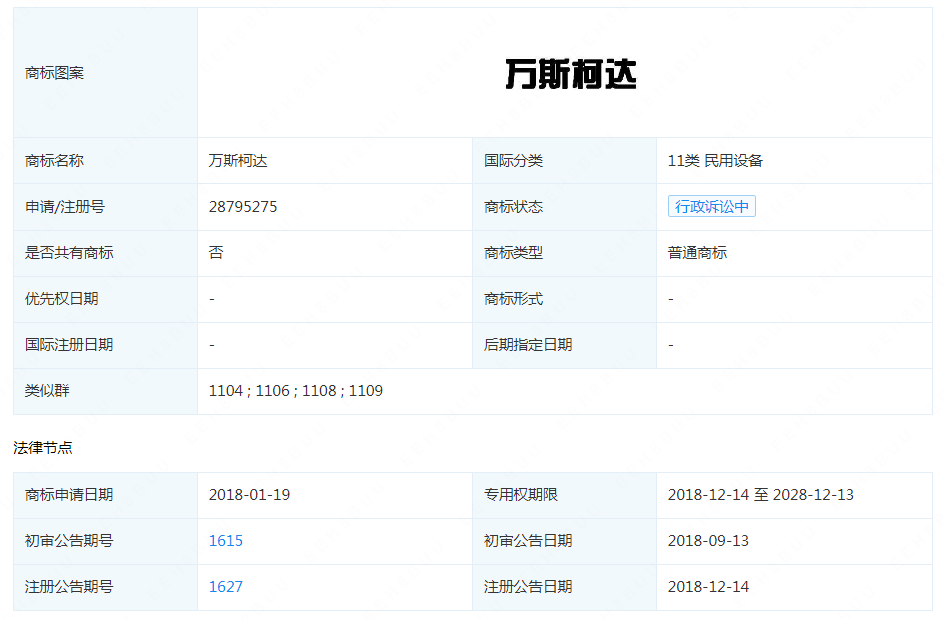Image resolution: width=944 pixels, height=619 pixels.
Task: Click the 商标状态 label
Action: pyautogui.click(x=514, y=207)
